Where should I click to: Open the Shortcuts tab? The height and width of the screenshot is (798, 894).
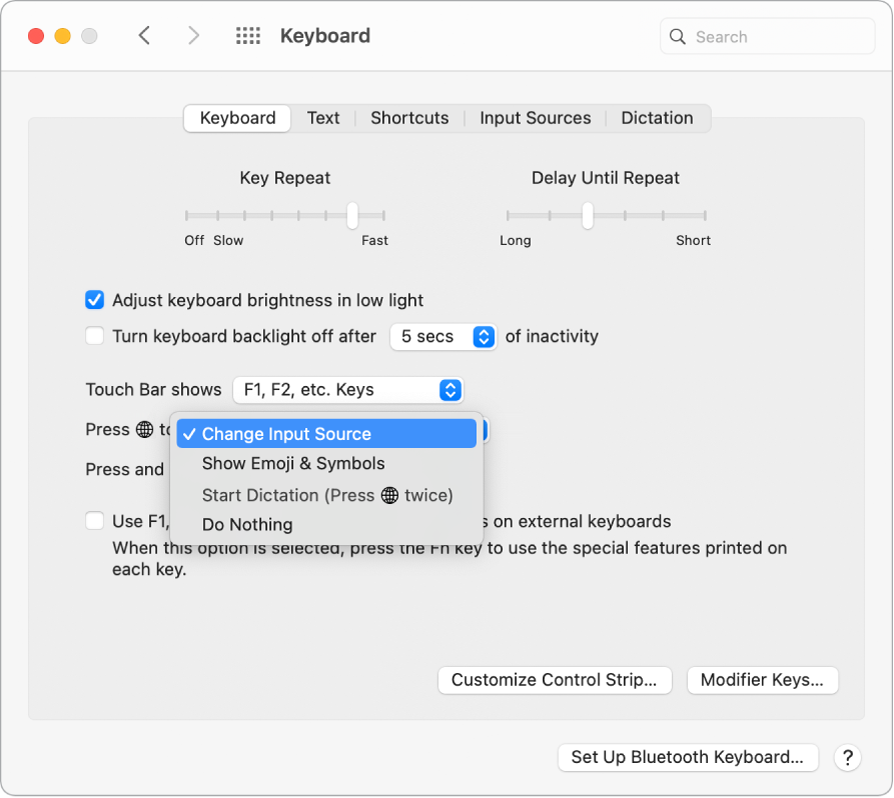(409, 117)
